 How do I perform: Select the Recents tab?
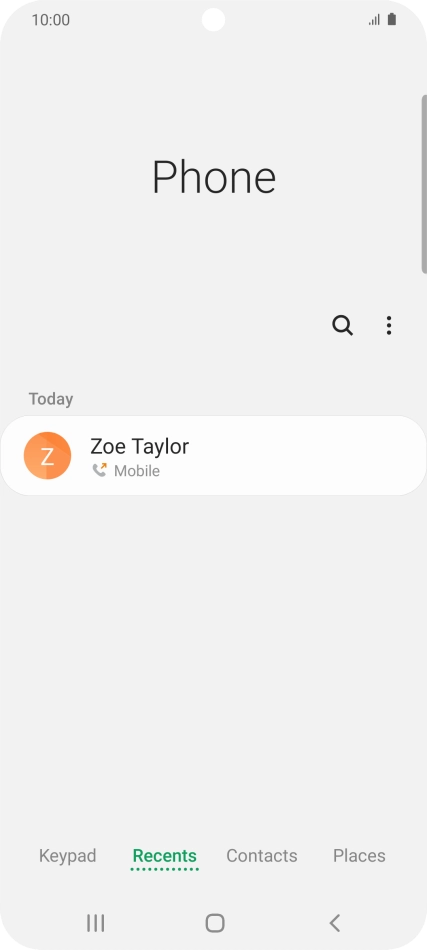[165, 855]
